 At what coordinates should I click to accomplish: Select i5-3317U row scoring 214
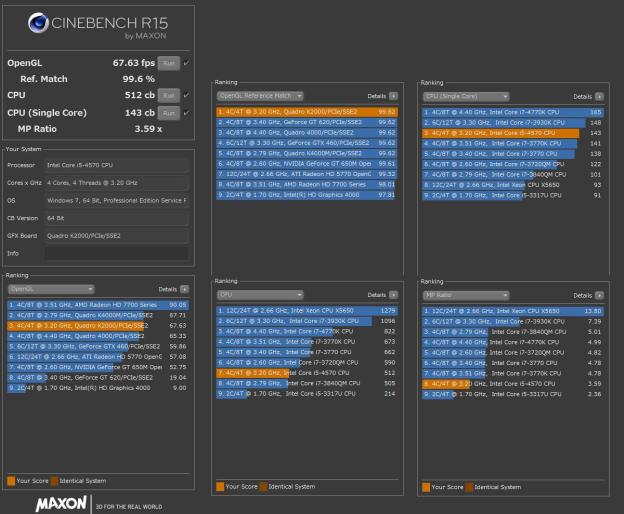click(x=307, y=393)
